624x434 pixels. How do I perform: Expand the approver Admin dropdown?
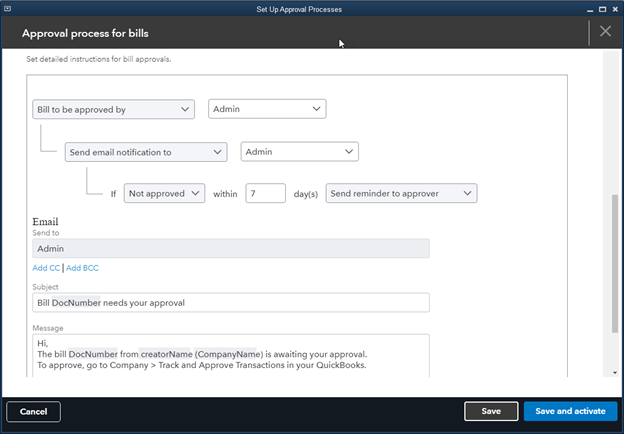[x=267, y=109]
